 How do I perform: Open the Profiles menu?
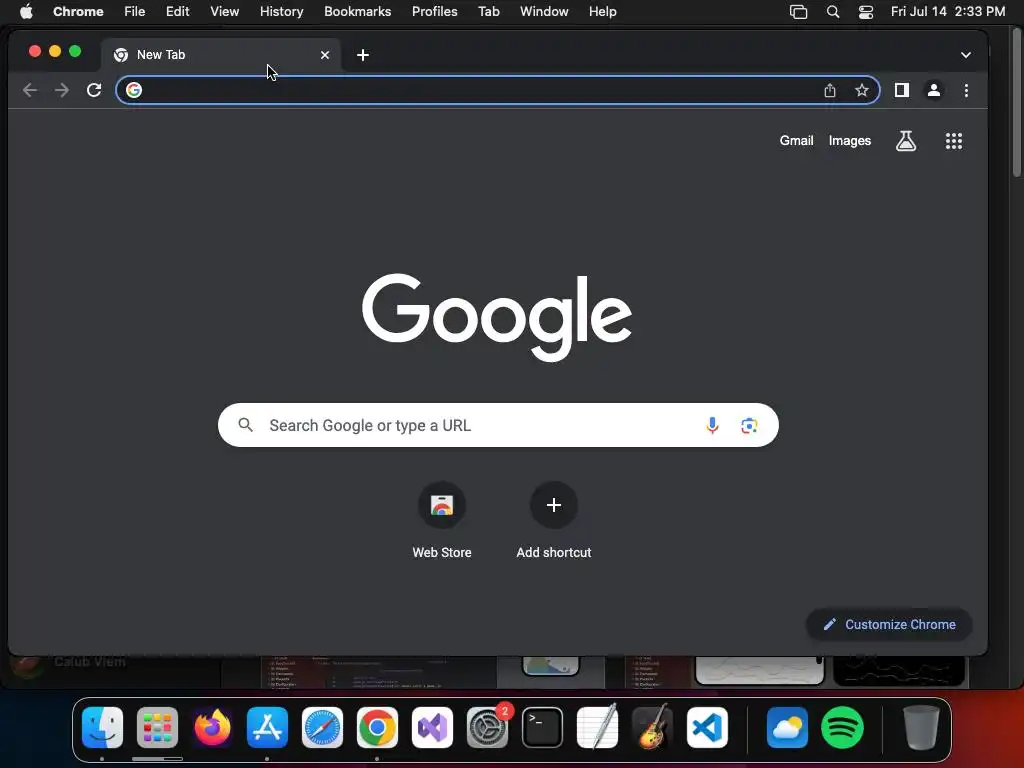(x=435, y=12)
